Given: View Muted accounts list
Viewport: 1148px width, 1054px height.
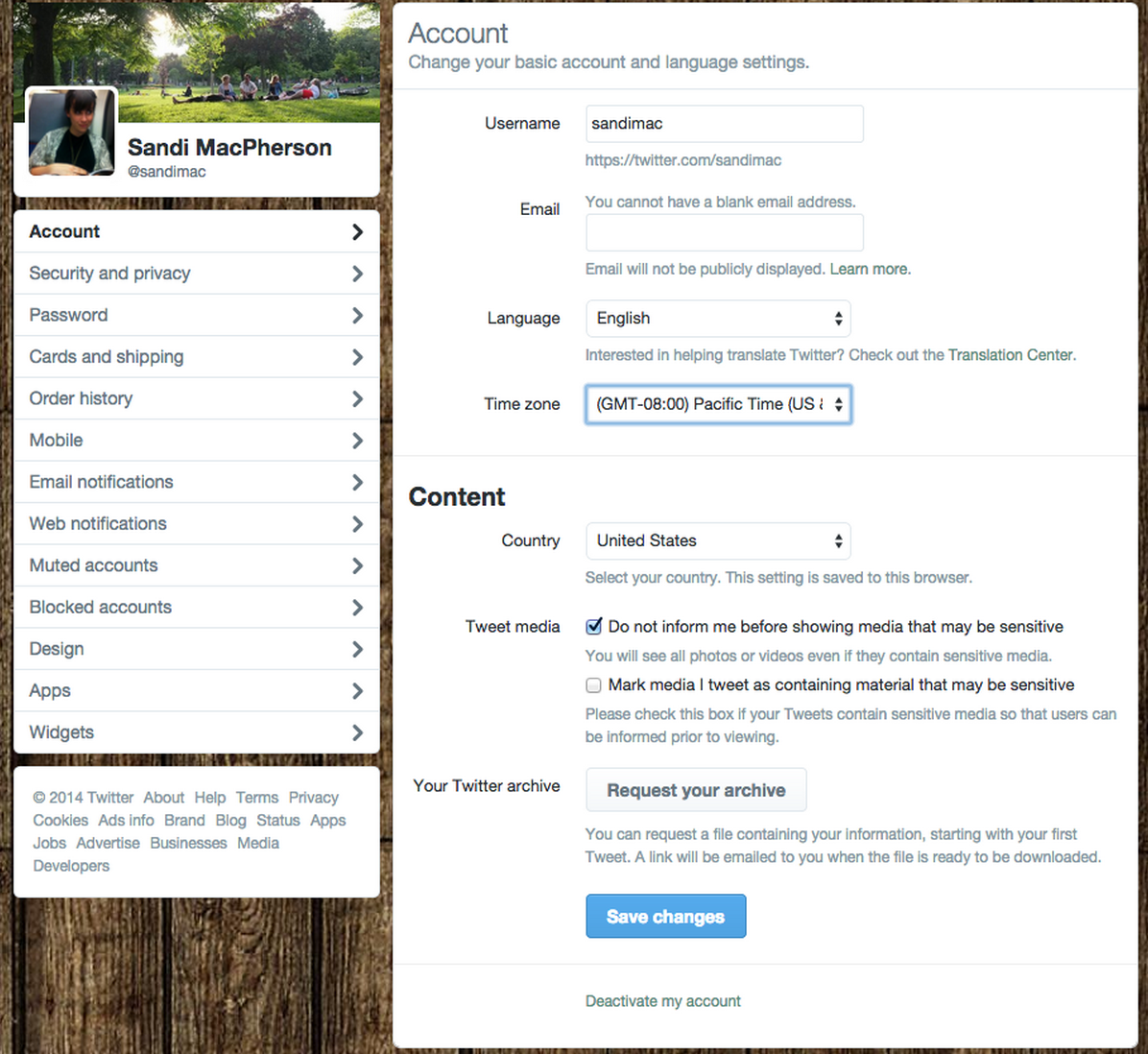Looking at the screenshot, I should click(196, 565).
